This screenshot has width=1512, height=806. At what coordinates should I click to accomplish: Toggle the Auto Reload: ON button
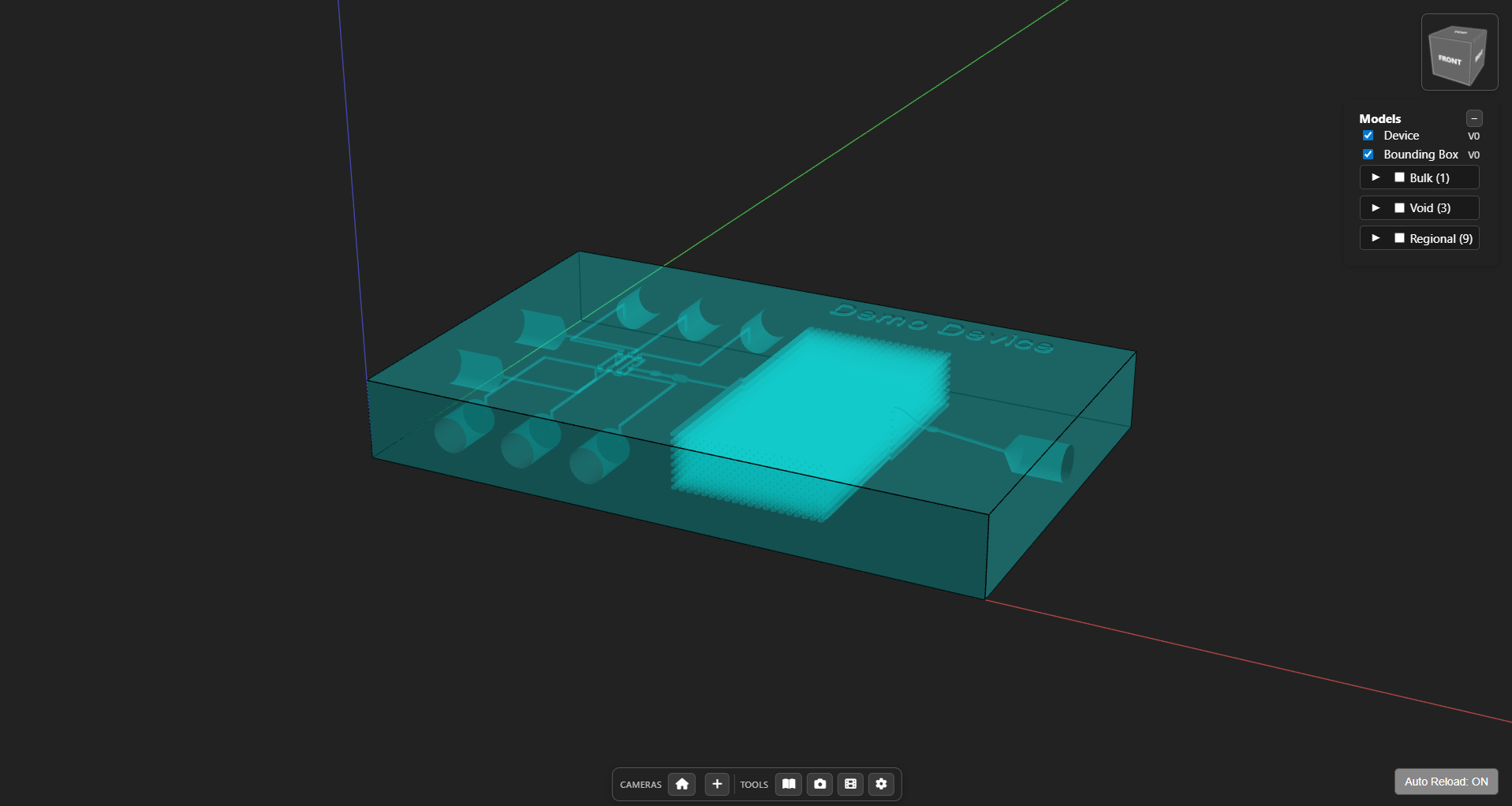coord(1446,782)
